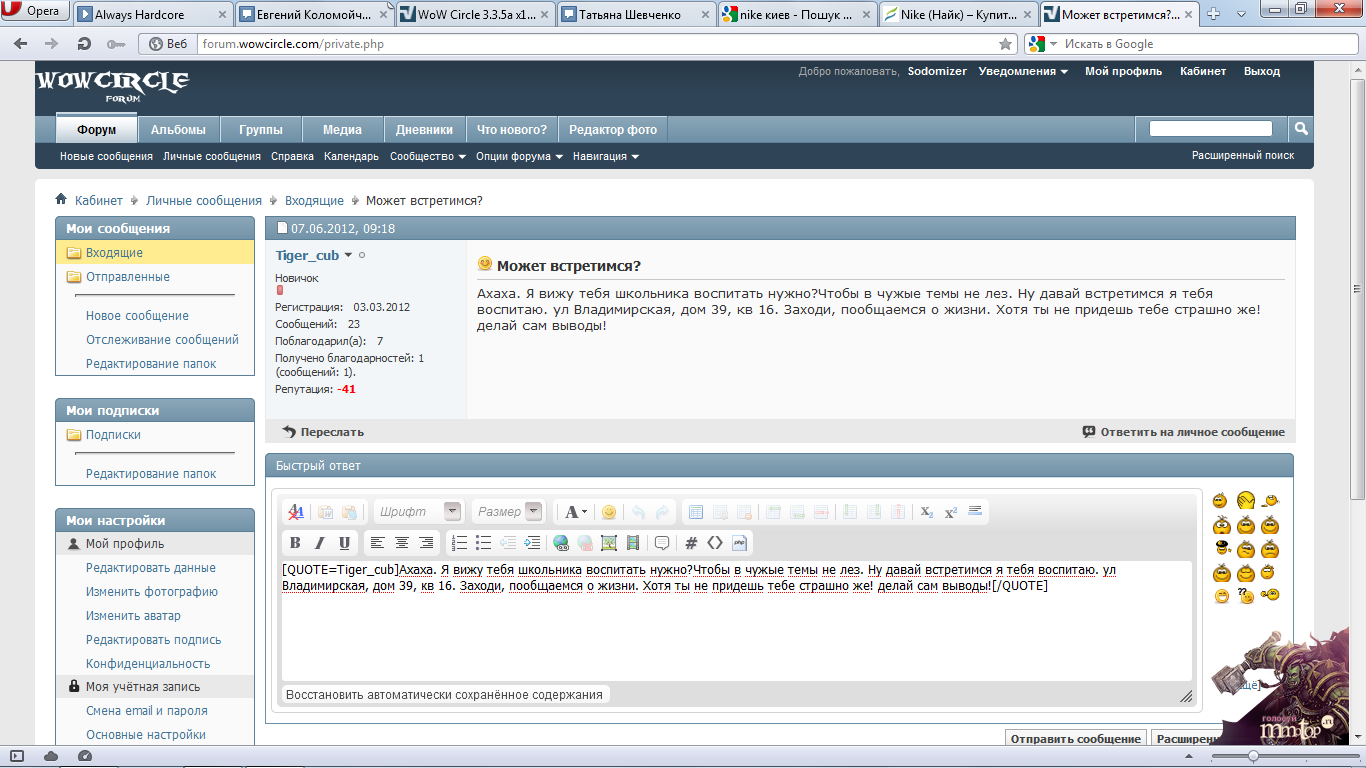Switch to the Always Hardcore browser tab

(151, 15)
